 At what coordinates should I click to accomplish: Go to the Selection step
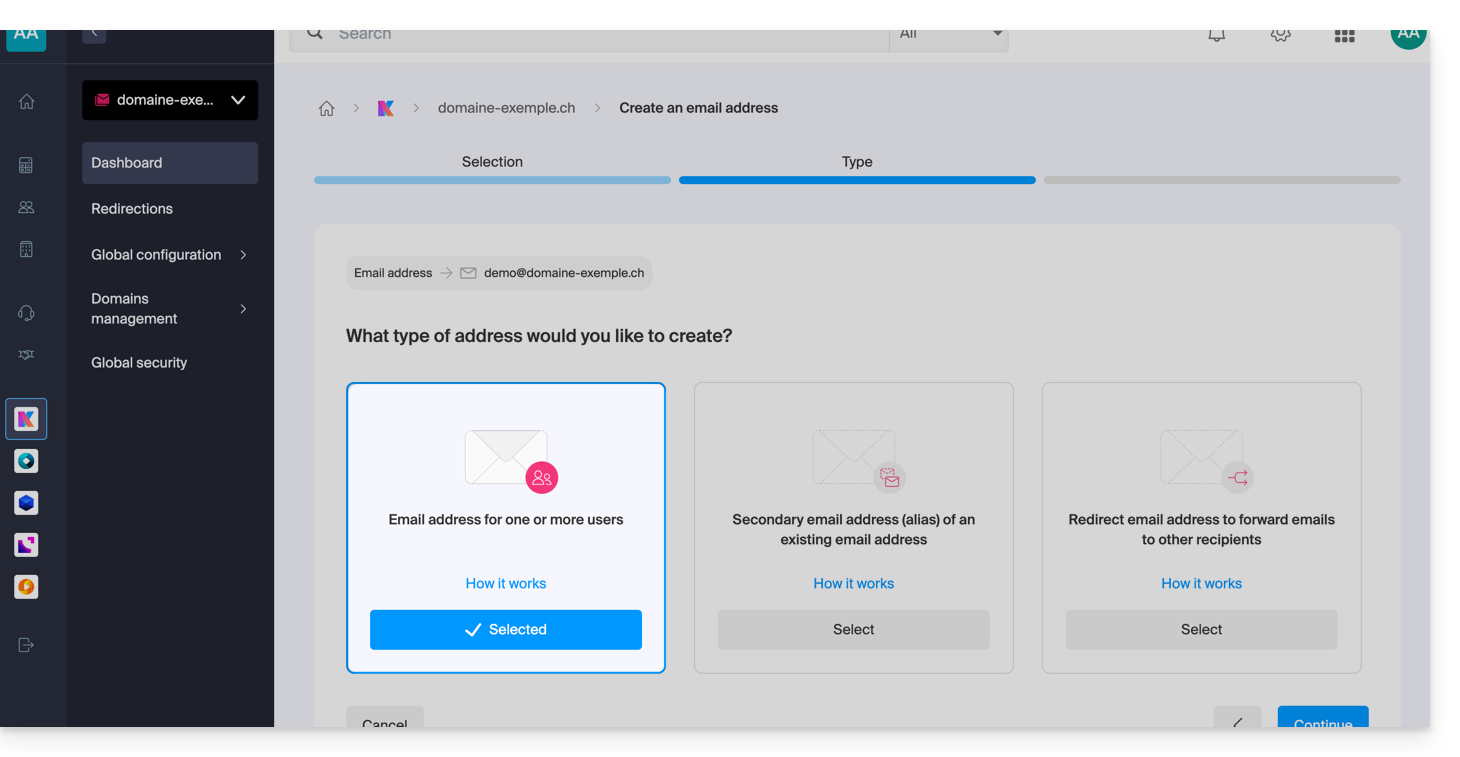492,162
